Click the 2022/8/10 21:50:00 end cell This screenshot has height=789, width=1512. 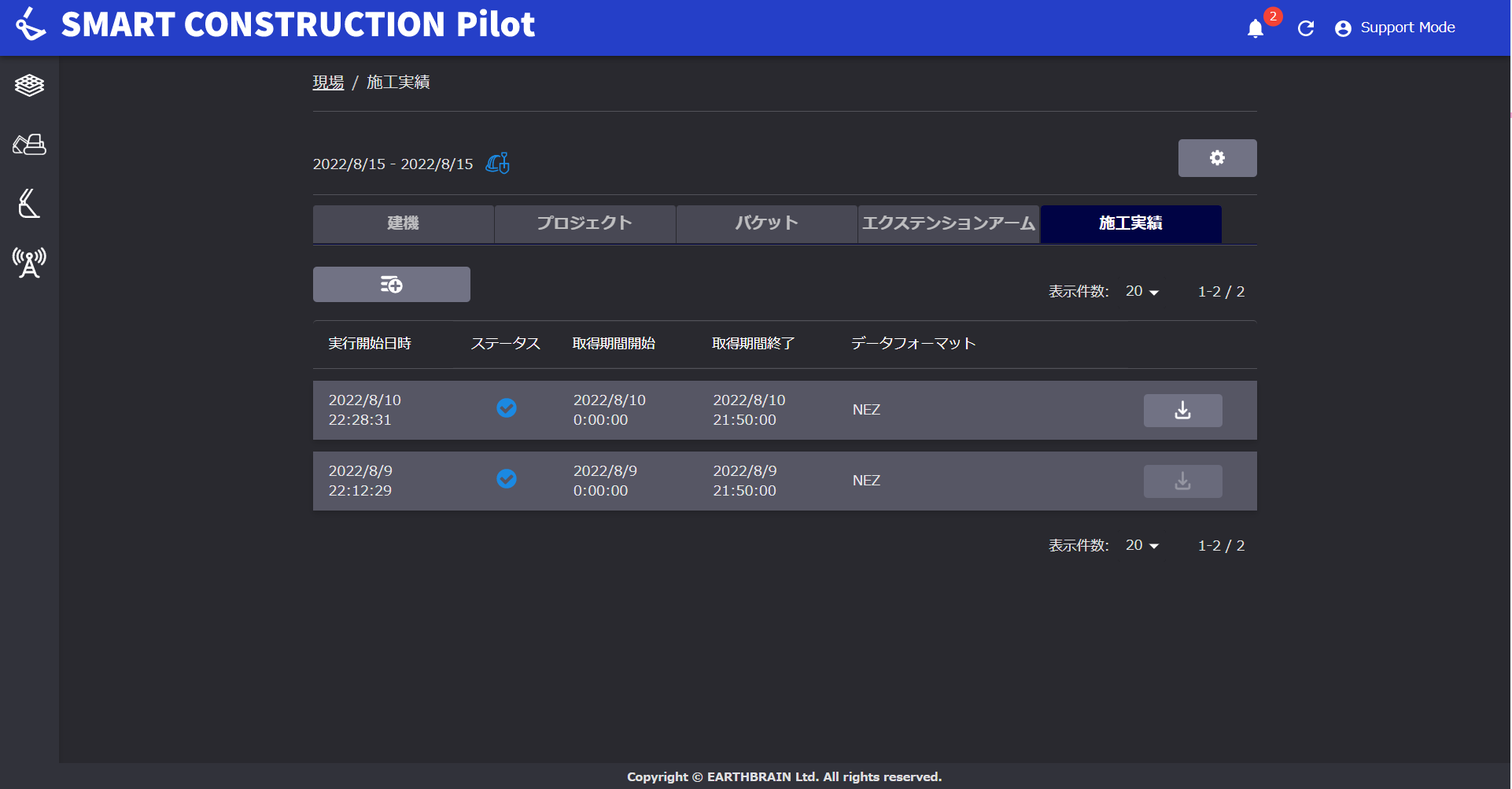pyautogui.click(x=749, y=410)
